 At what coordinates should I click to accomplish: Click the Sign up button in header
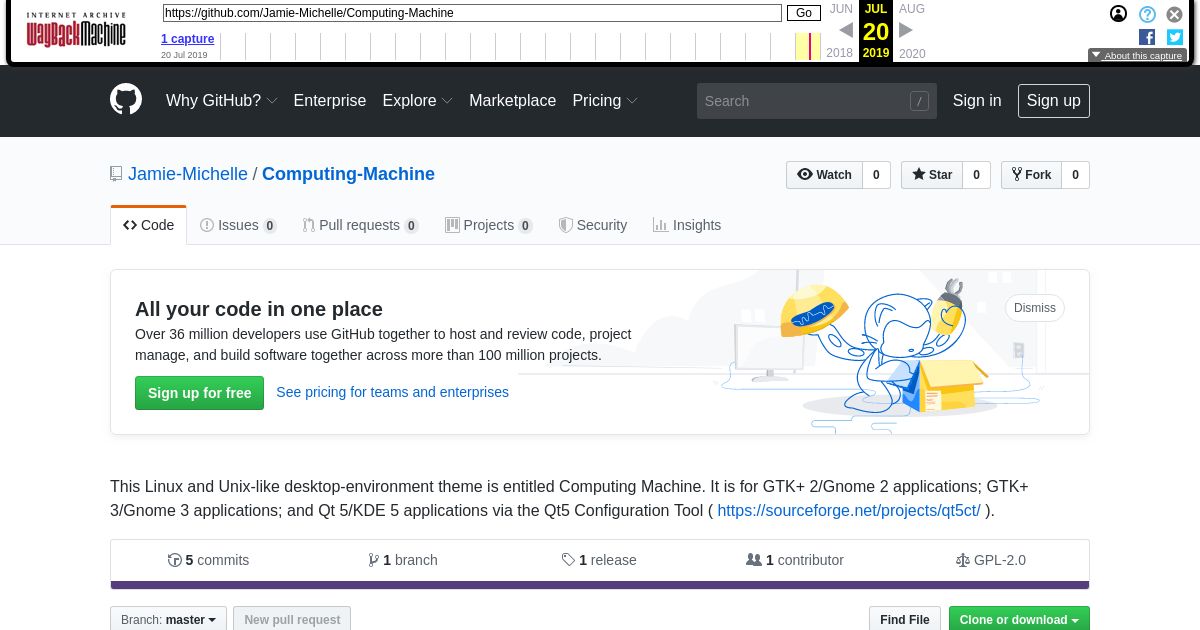[1054, 101]
